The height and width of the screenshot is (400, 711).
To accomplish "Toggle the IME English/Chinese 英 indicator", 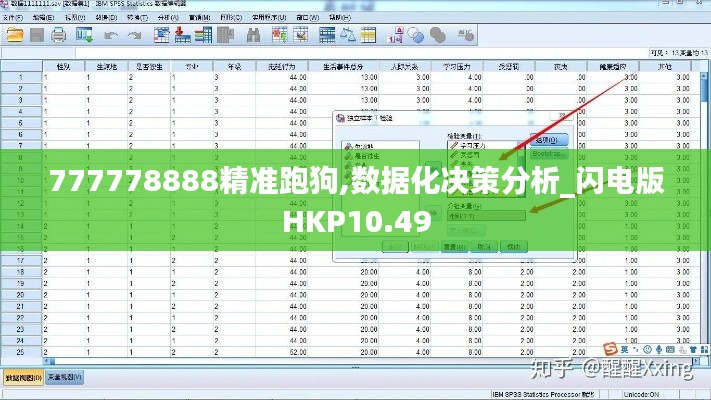I will [625, 349].
